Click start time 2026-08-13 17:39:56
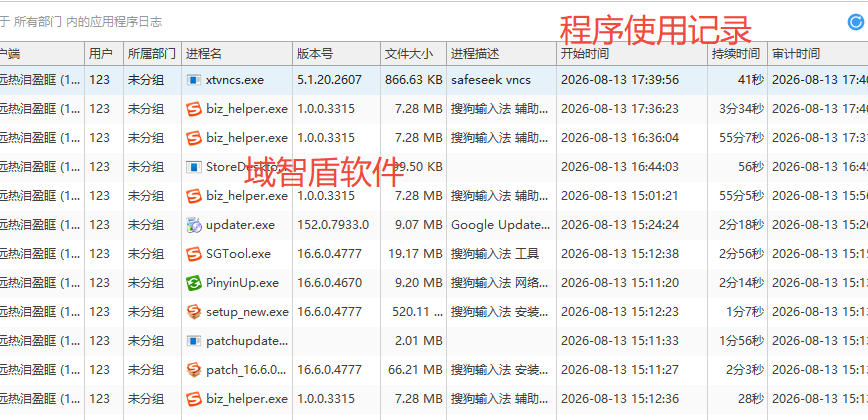The width and height of the screenshot is (868, 420). coord(619,80)
